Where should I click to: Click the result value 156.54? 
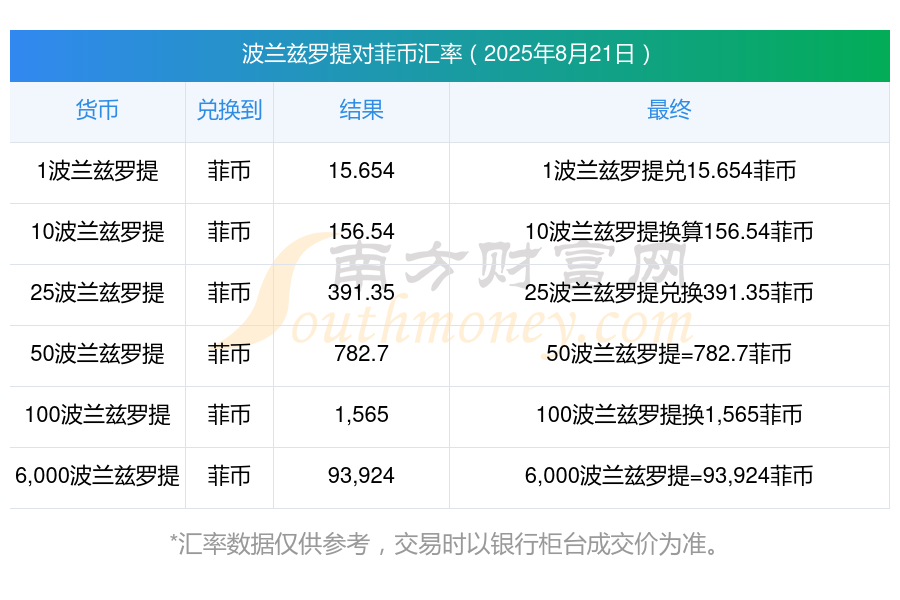click(361, 232)
